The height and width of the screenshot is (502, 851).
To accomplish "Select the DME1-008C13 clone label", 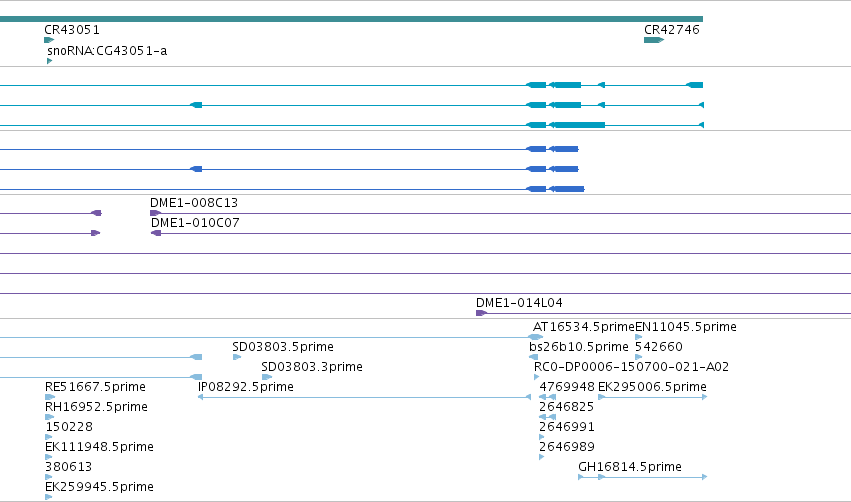I will pos(194,203).
